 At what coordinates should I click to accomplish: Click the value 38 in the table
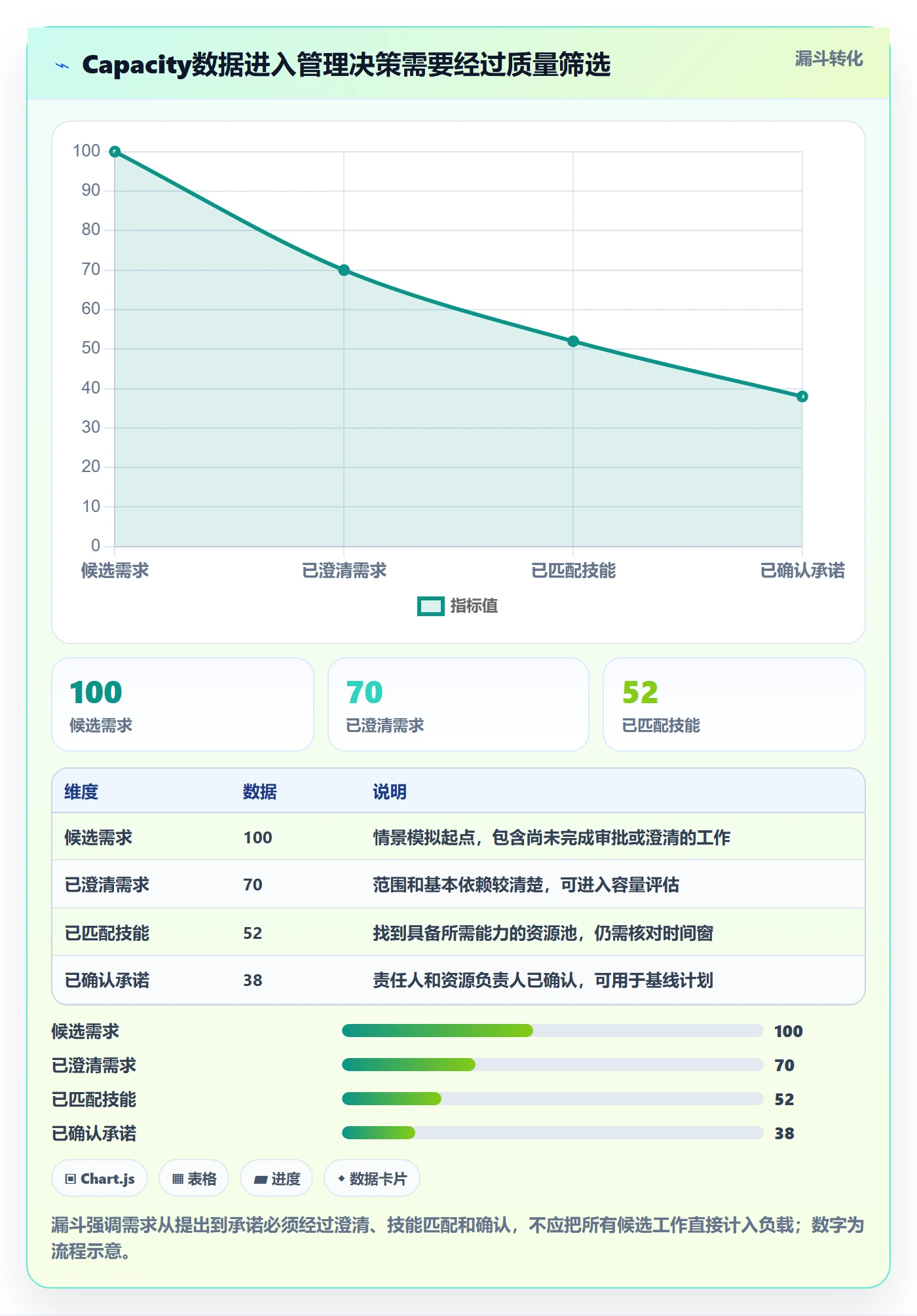(x=253, y=980)
